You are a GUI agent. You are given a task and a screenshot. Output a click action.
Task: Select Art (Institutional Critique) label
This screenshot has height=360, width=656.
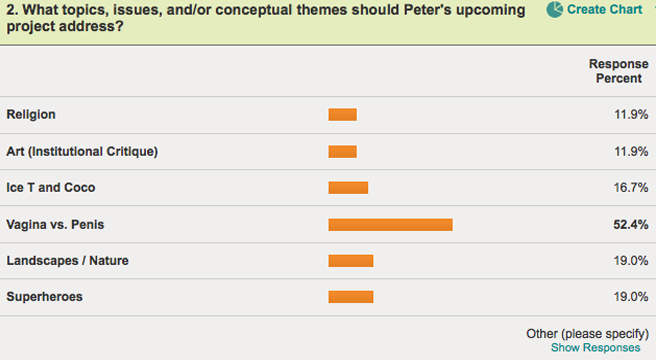pyautogui.click(x=82, y=151)
